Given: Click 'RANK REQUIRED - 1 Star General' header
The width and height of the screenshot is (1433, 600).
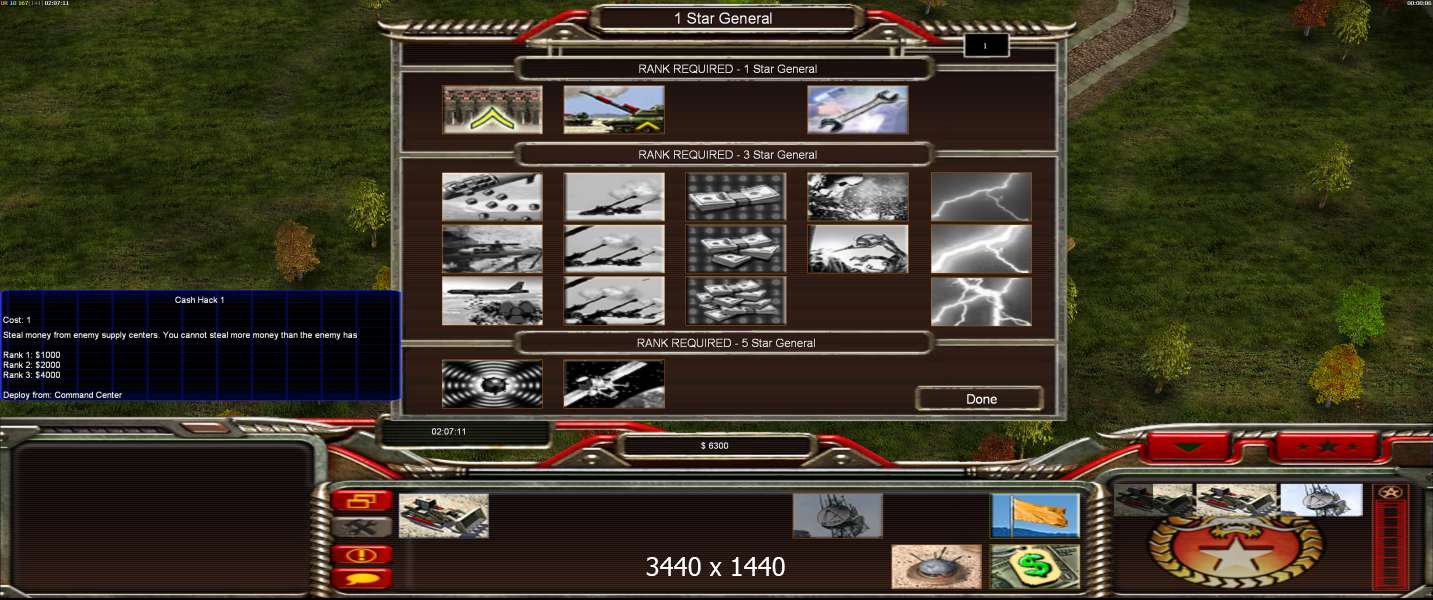Looking at the screenshot, I should pos(727,69).
